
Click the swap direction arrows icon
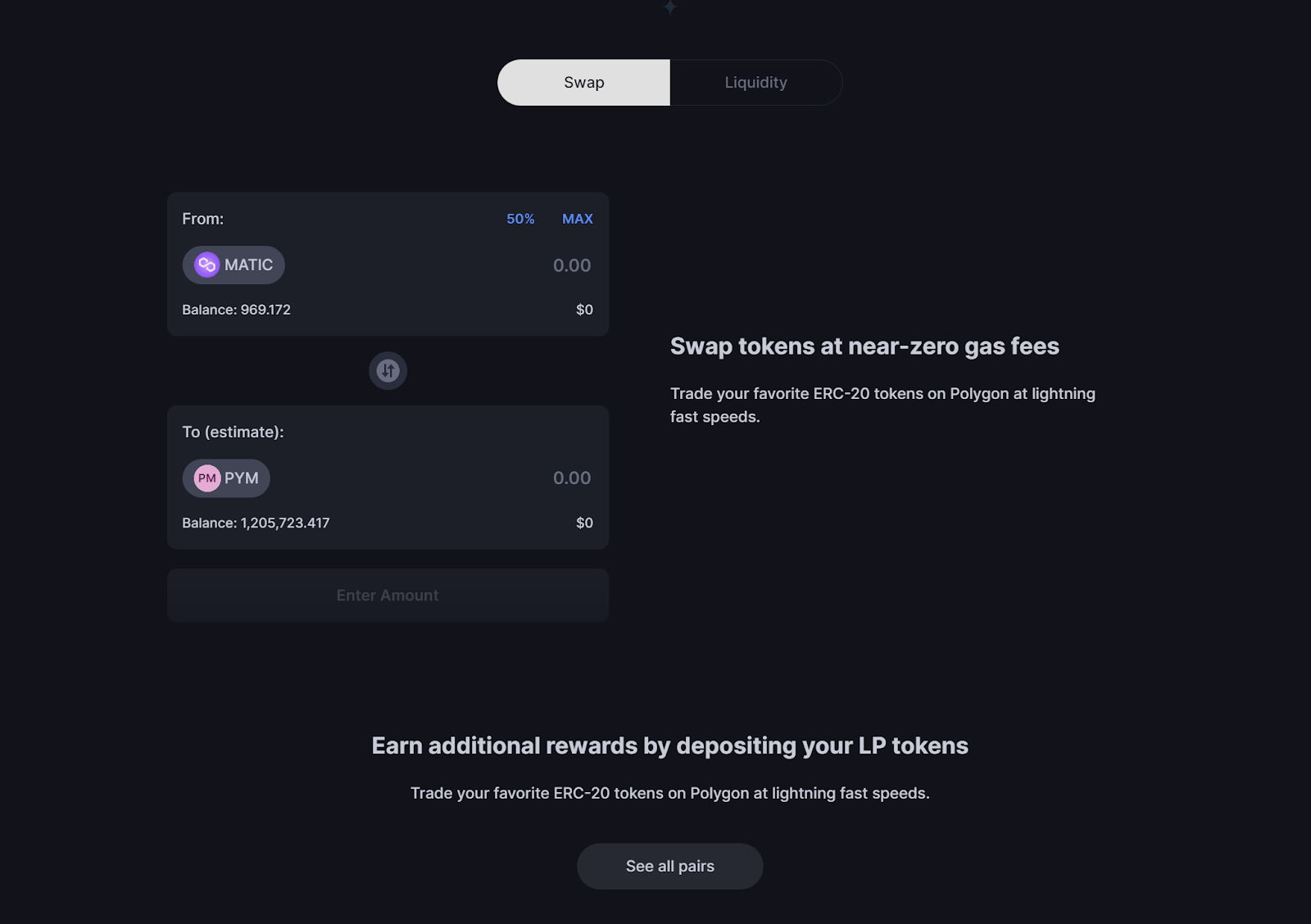388,370
